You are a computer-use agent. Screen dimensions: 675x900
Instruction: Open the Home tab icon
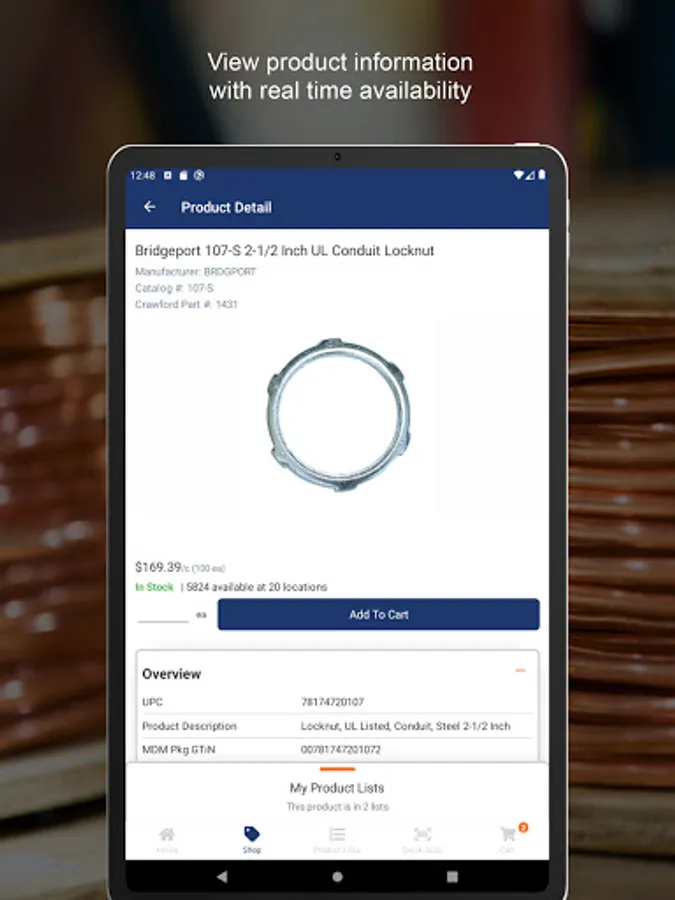point(166,834)
